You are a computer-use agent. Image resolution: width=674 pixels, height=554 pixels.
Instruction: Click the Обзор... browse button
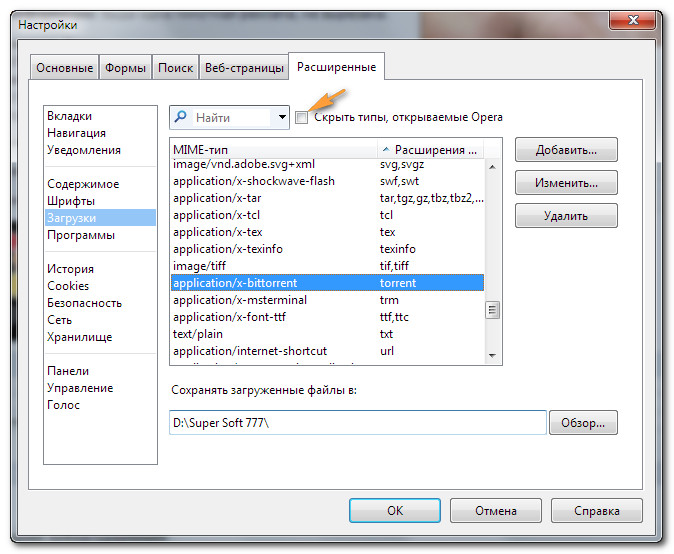pos(583,423)
